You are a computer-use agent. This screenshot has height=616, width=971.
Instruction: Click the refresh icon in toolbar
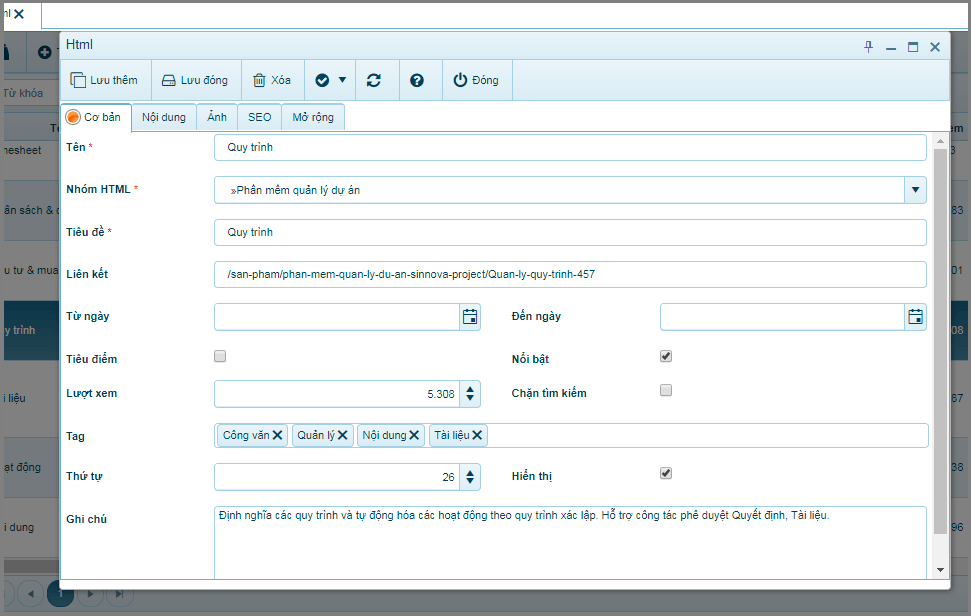tap(373, 80)
